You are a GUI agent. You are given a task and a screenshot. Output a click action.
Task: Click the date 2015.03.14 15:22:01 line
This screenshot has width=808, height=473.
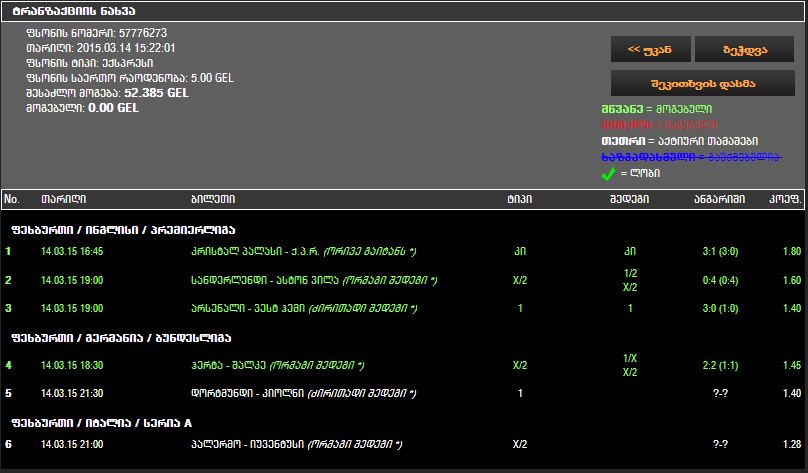coord(100,48)
